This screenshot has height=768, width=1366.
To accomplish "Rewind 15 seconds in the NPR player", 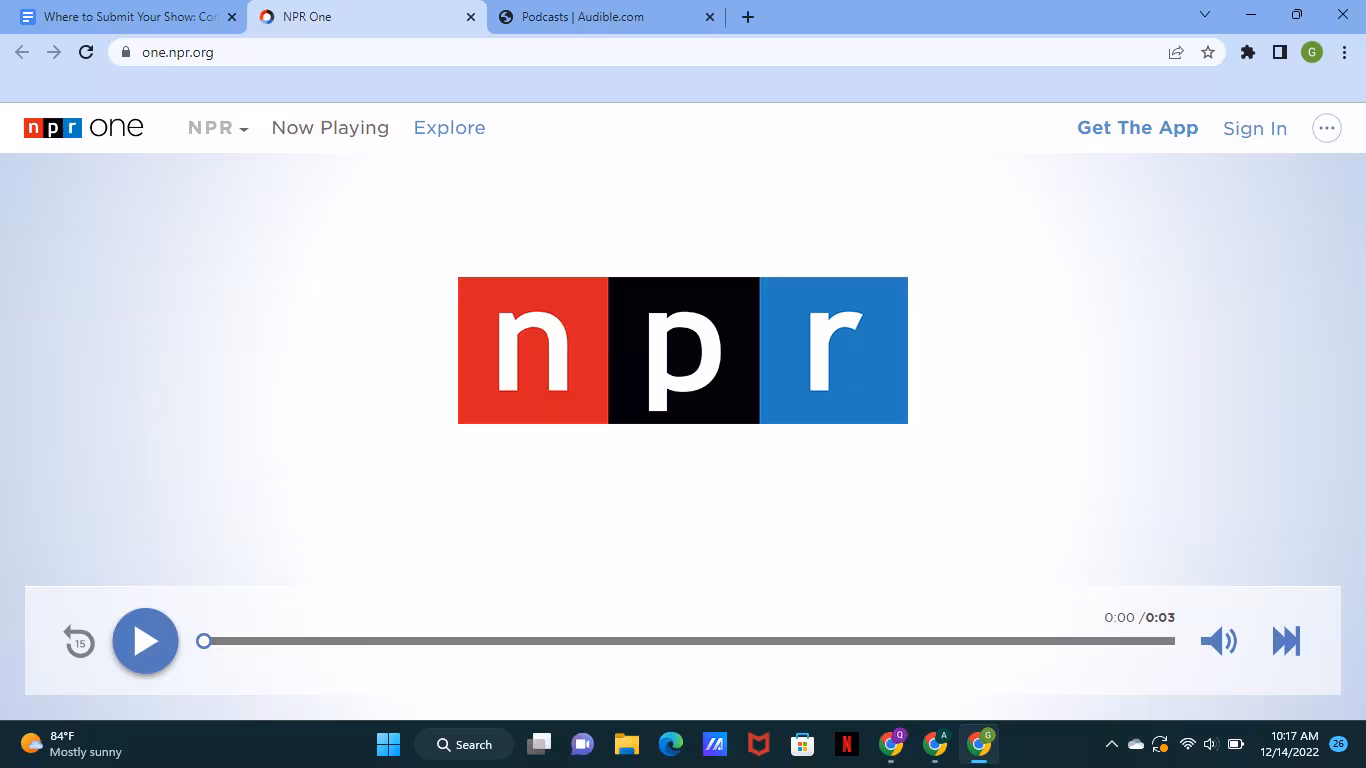I will tap(79, 641).
